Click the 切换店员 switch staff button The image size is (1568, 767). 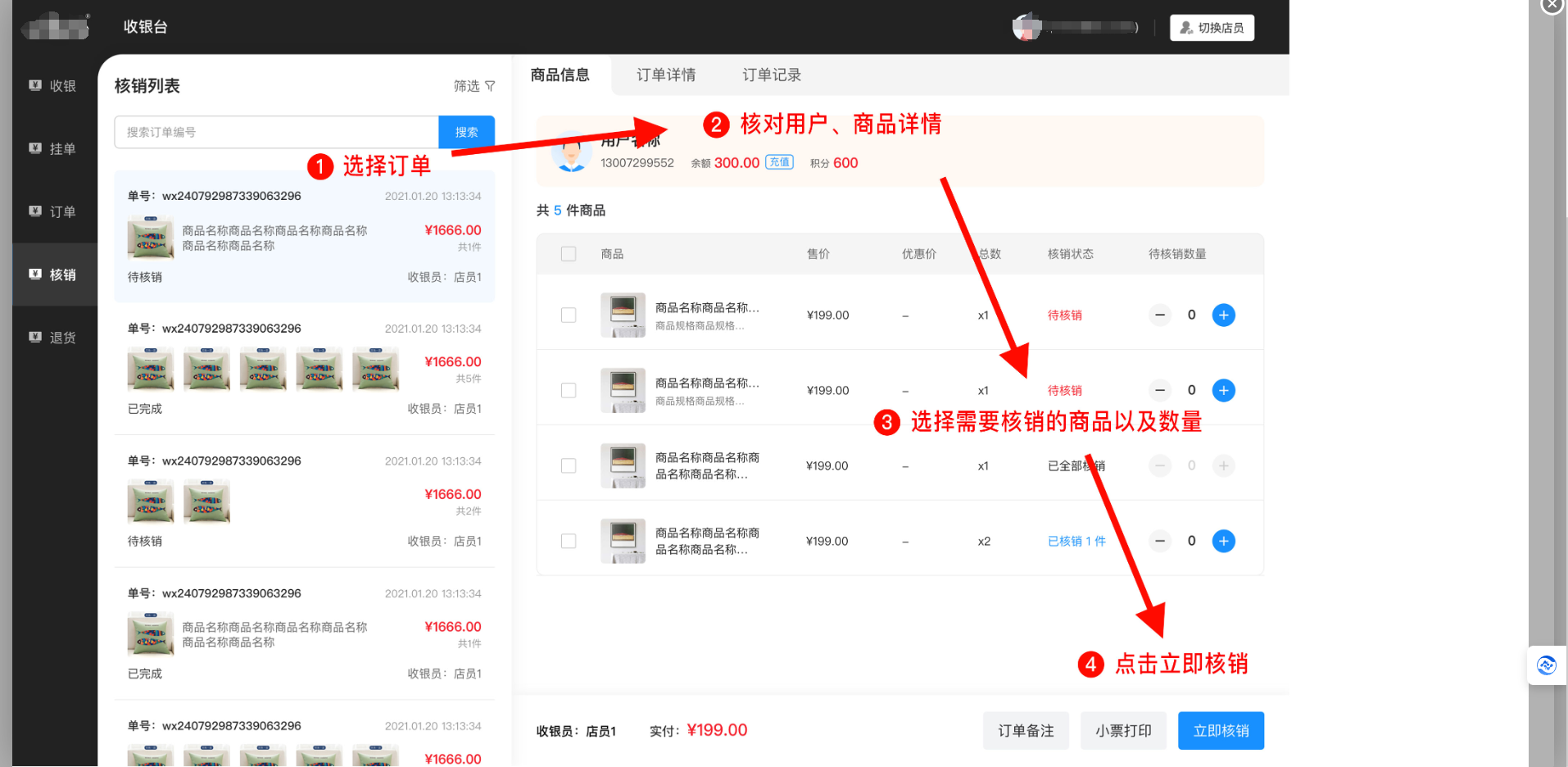coord(1212,28)
